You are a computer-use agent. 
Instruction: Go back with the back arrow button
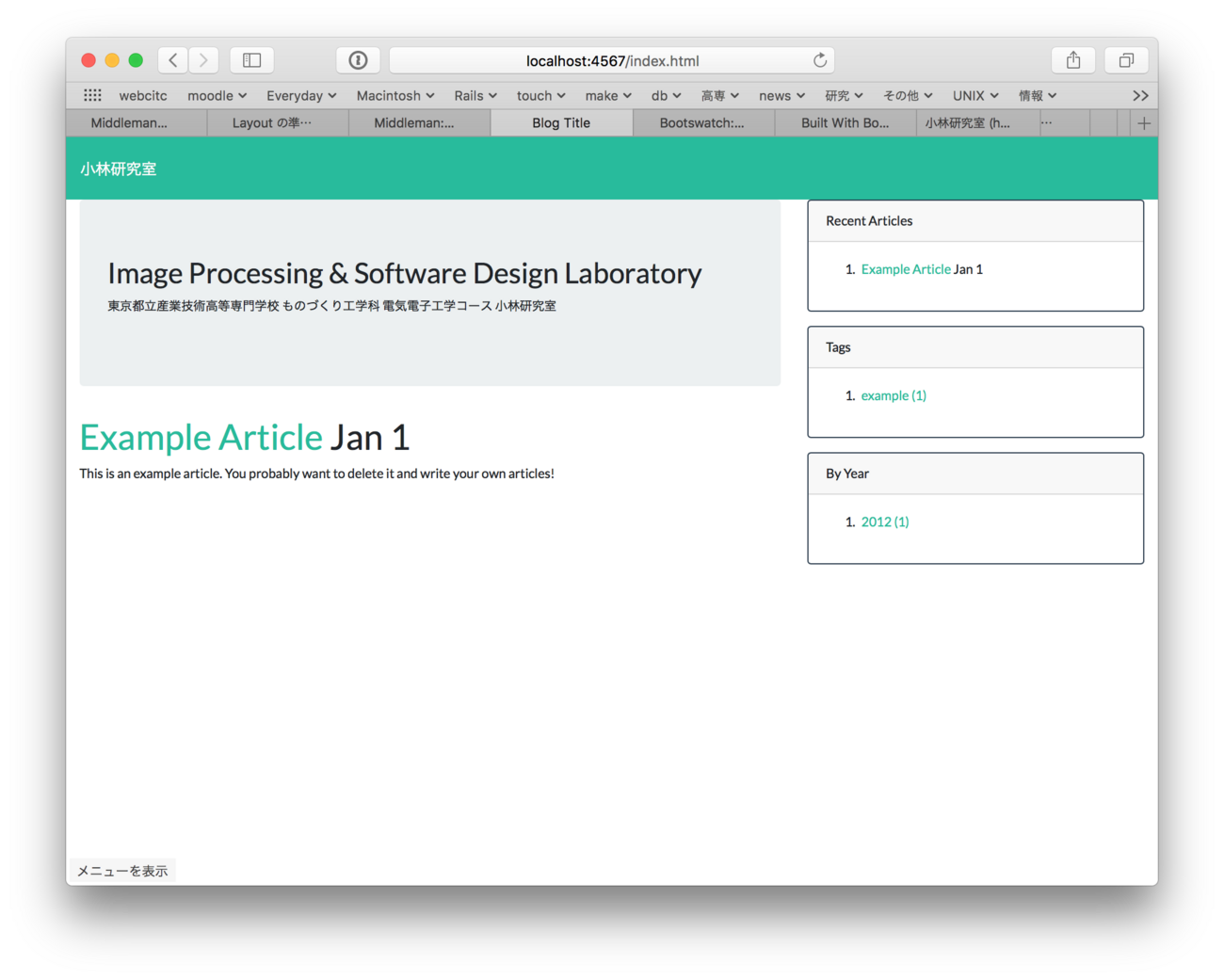click(173, 60)
